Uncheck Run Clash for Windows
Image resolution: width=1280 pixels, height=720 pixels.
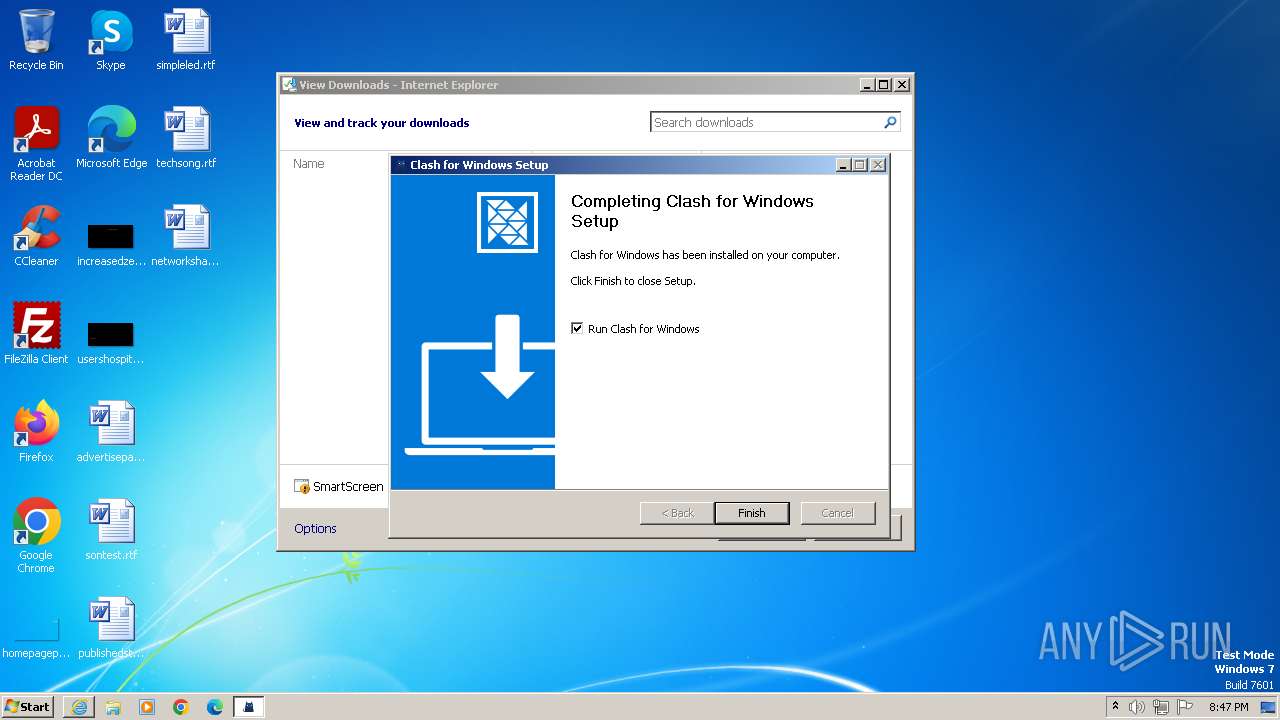click(x=577, y=328)
